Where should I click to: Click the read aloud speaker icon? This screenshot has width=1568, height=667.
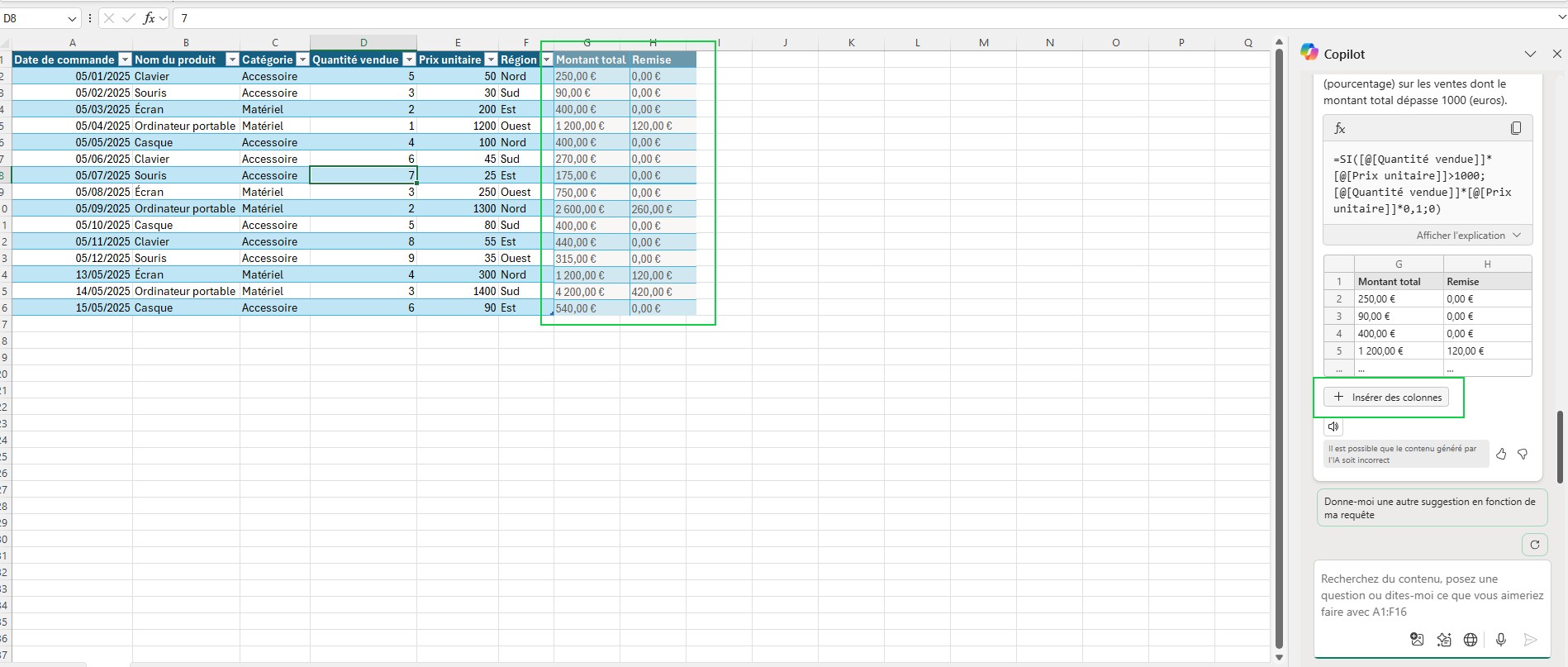click(1333, 426)
